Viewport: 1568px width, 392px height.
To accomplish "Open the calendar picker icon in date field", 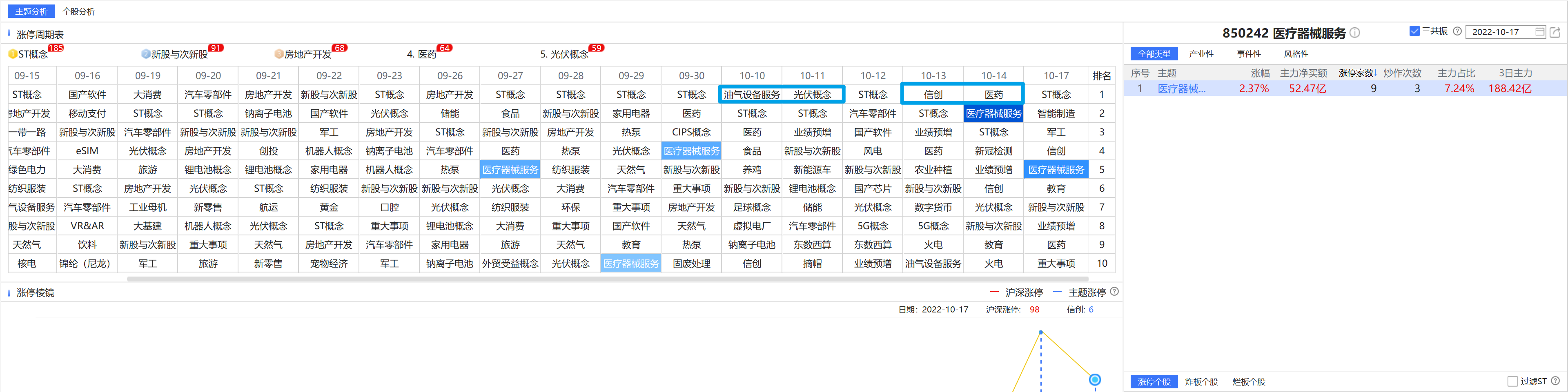I will [x=1539, y=31].
